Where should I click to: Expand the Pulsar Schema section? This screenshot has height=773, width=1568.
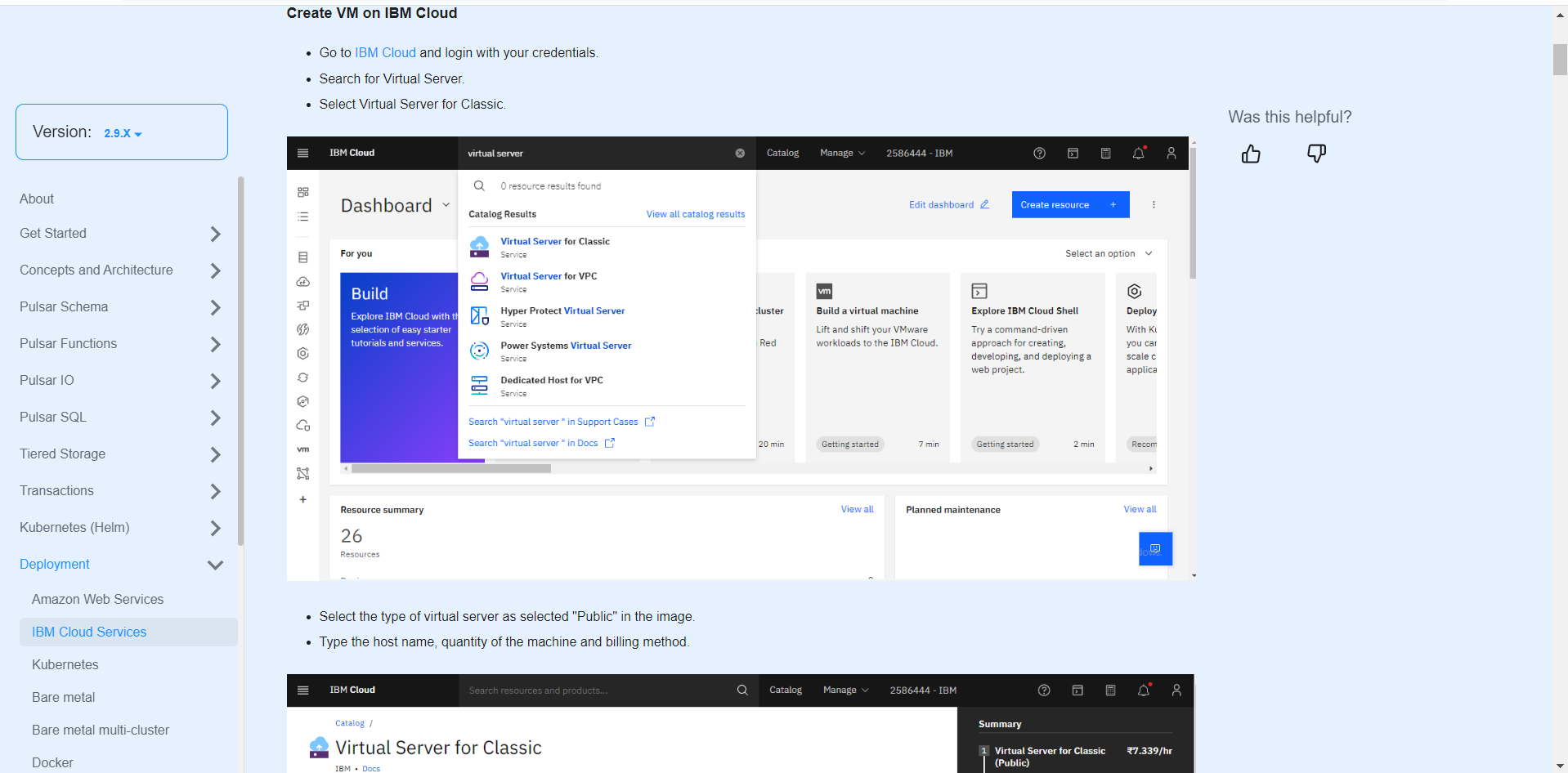(215, 307)
